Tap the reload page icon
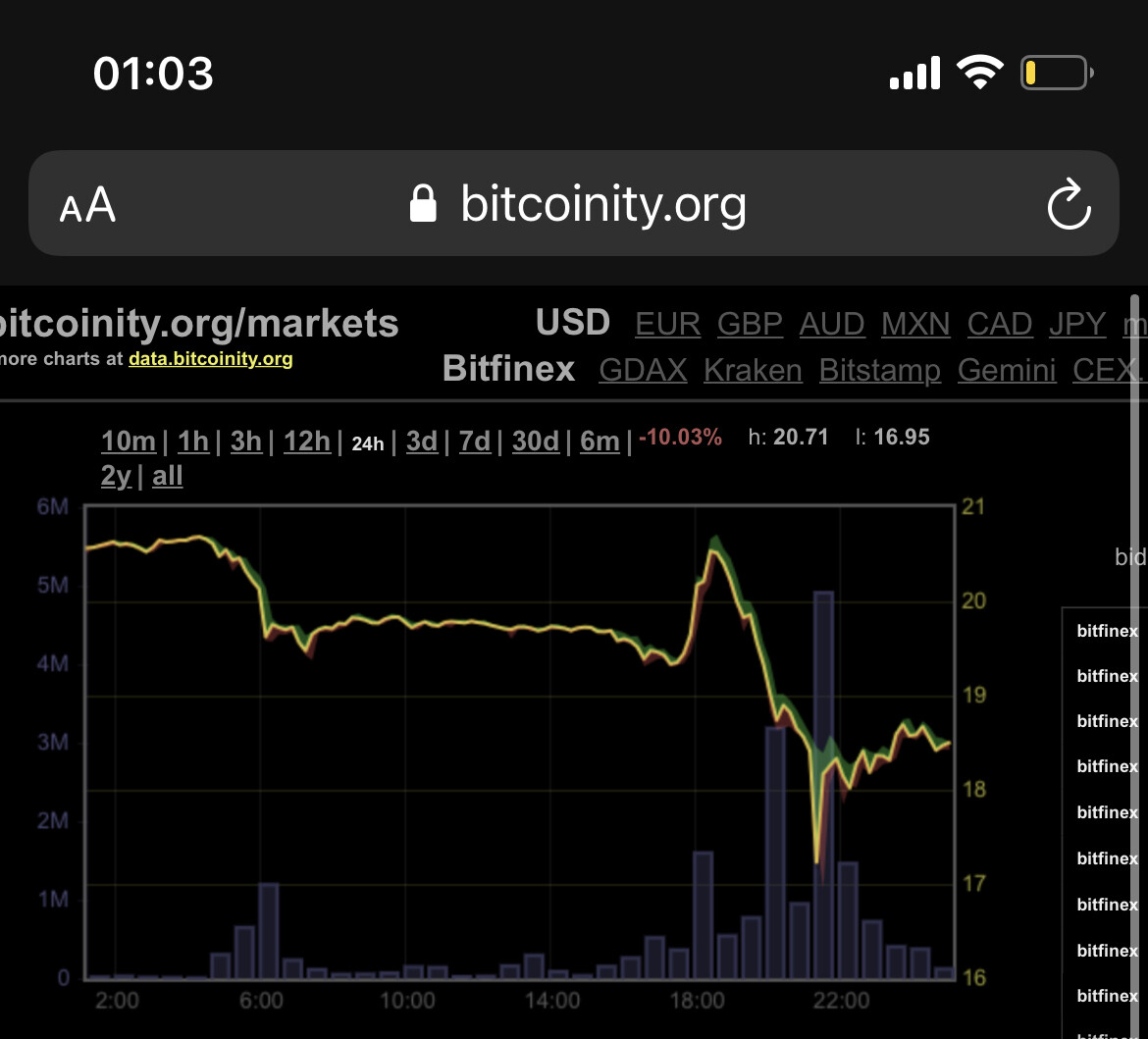The height and width of the screenshot is (1039, 1148). tap(1069, 204)
